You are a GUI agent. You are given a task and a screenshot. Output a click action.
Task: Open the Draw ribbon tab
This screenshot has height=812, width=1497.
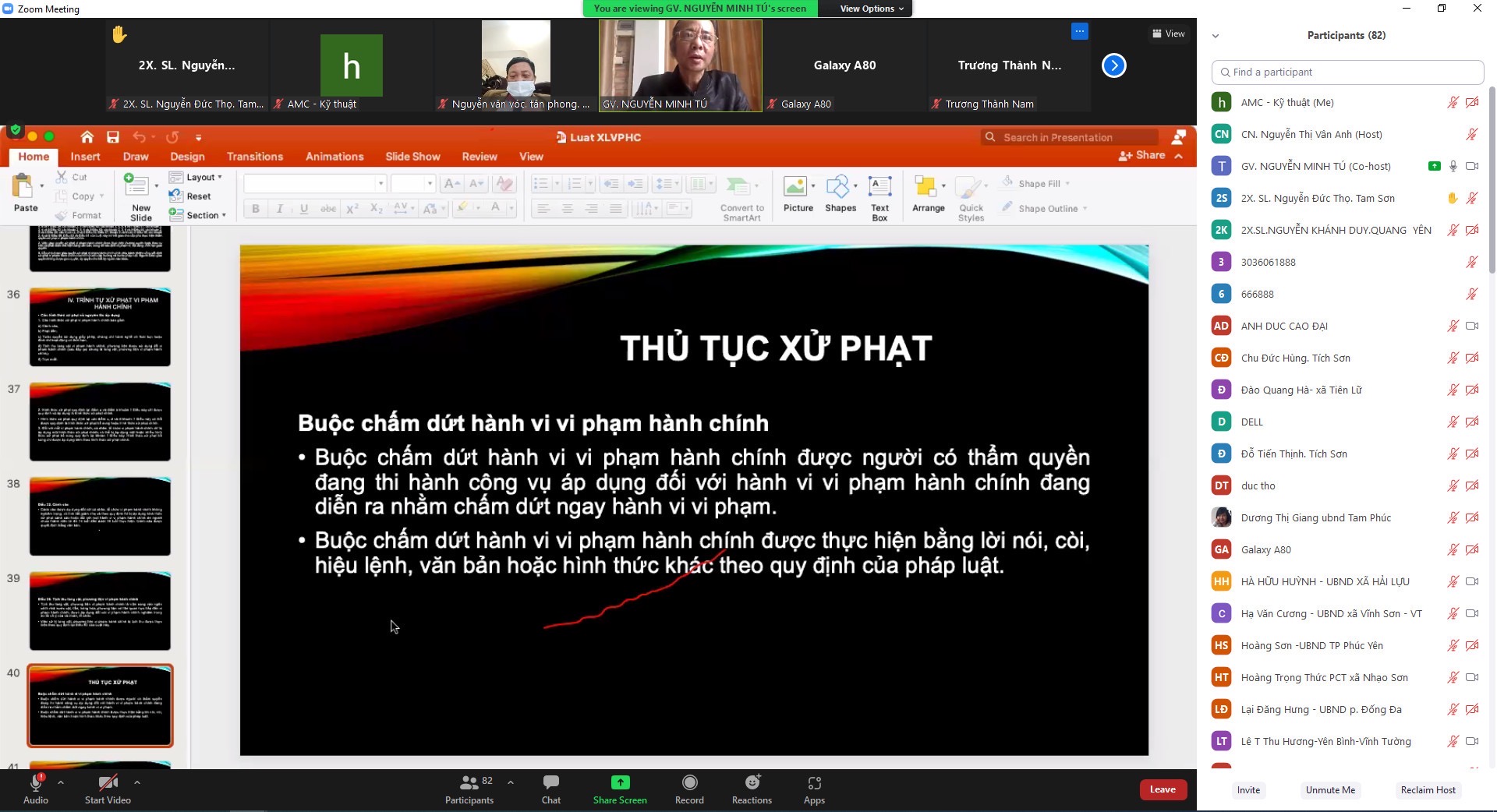(x=136, y=157)
